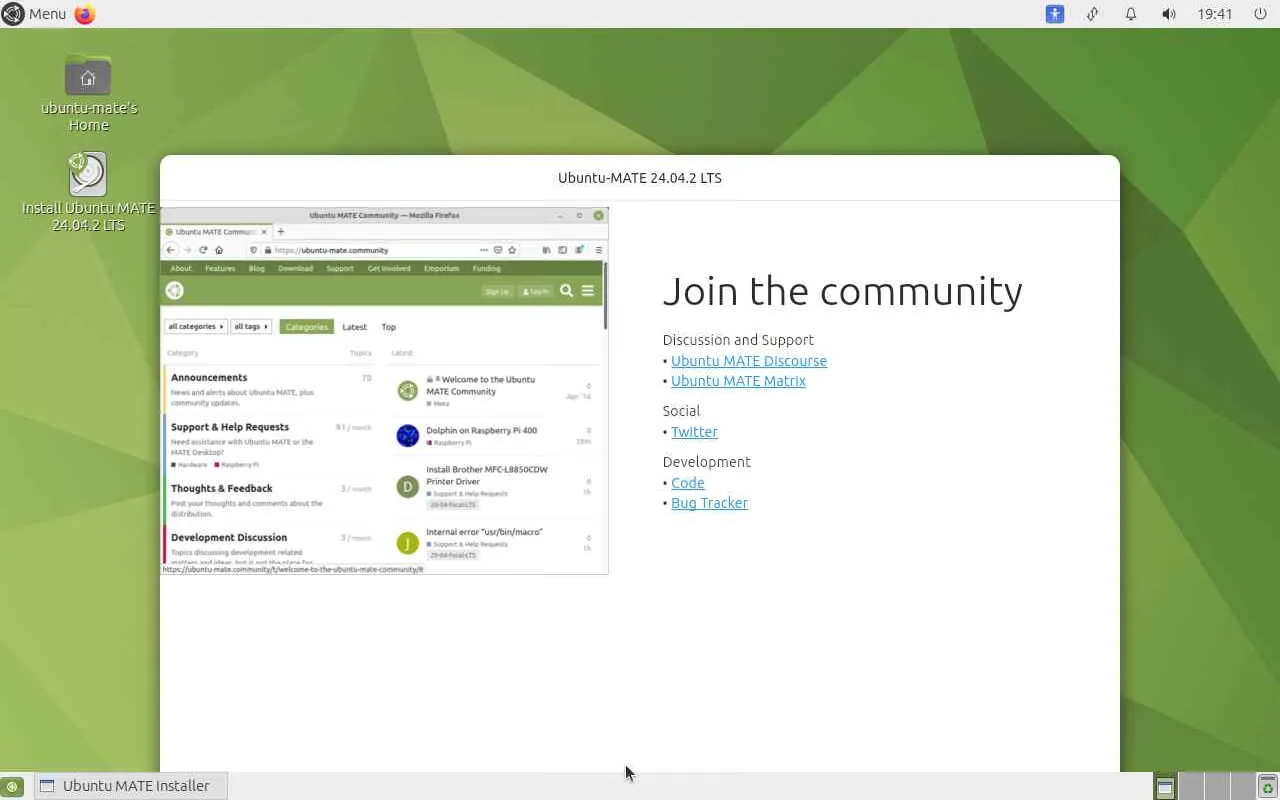Open the Ubuntu MATE Discourse link
The height and width of the screenshot is (800, 1280).
(x=749, y=361)
